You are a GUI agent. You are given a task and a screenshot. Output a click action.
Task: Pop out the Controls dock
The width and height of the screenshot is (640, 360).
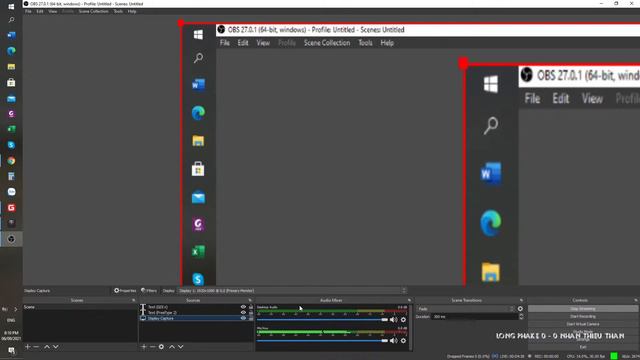pyautogui.click(x=636, y=300)
